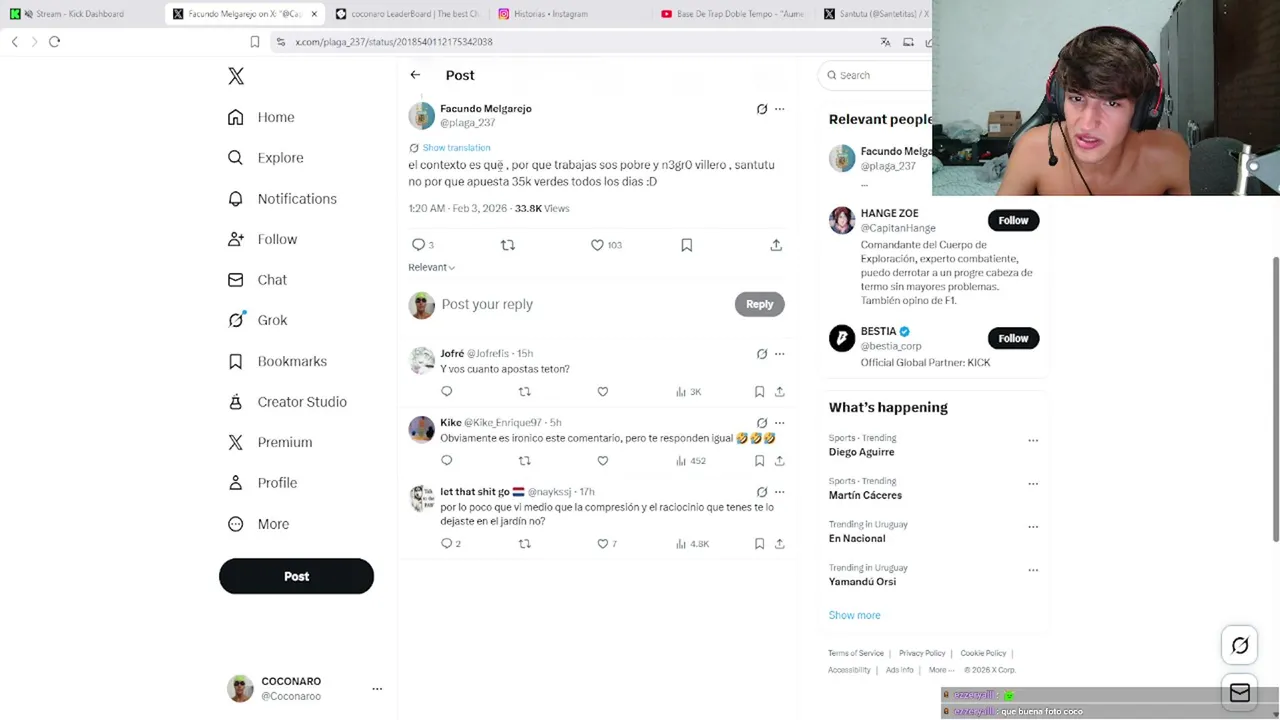Open more options on main post

780,109
